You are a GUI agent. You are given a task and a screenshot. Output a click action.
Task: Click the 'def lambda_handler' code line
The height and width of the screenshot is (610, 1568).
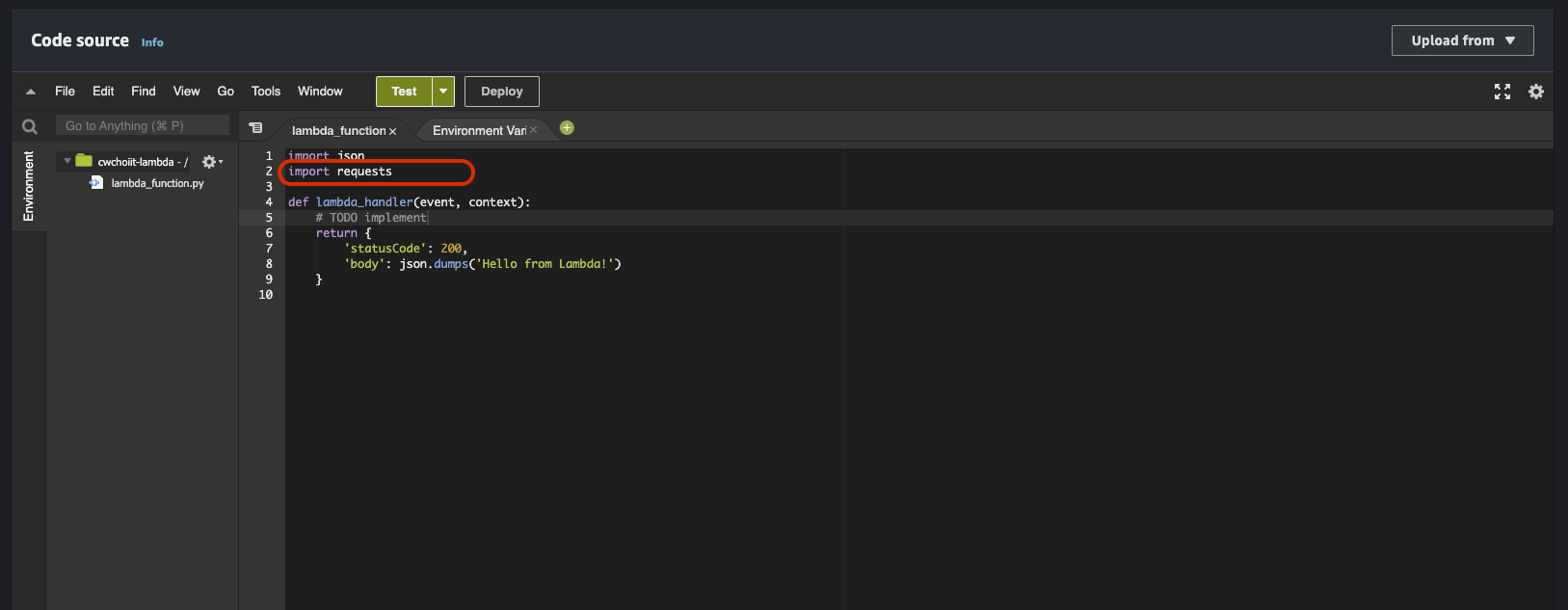coord(409,202)
